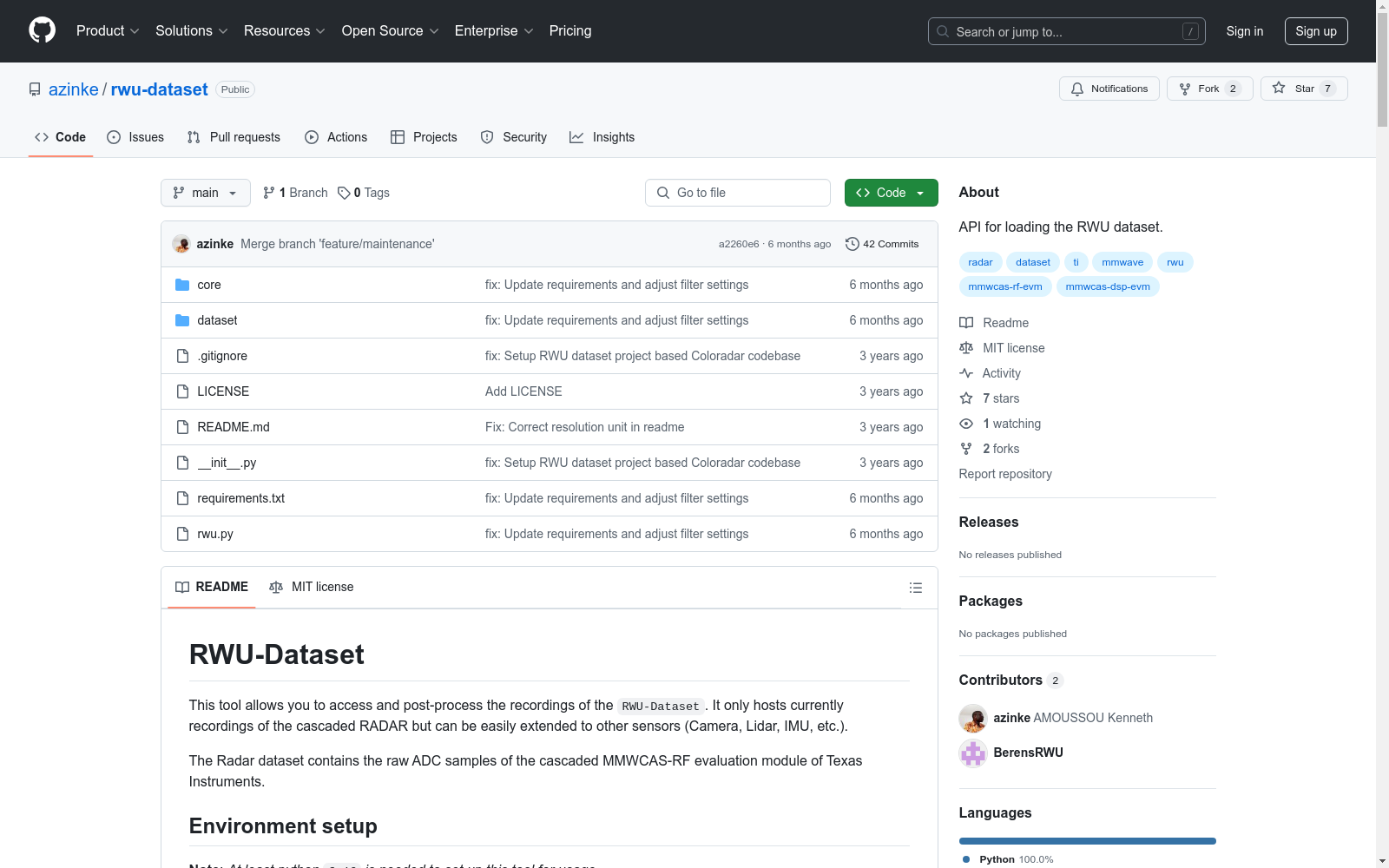Expand the Product menu
The image size is (1389, 868).
coord(108,31)
